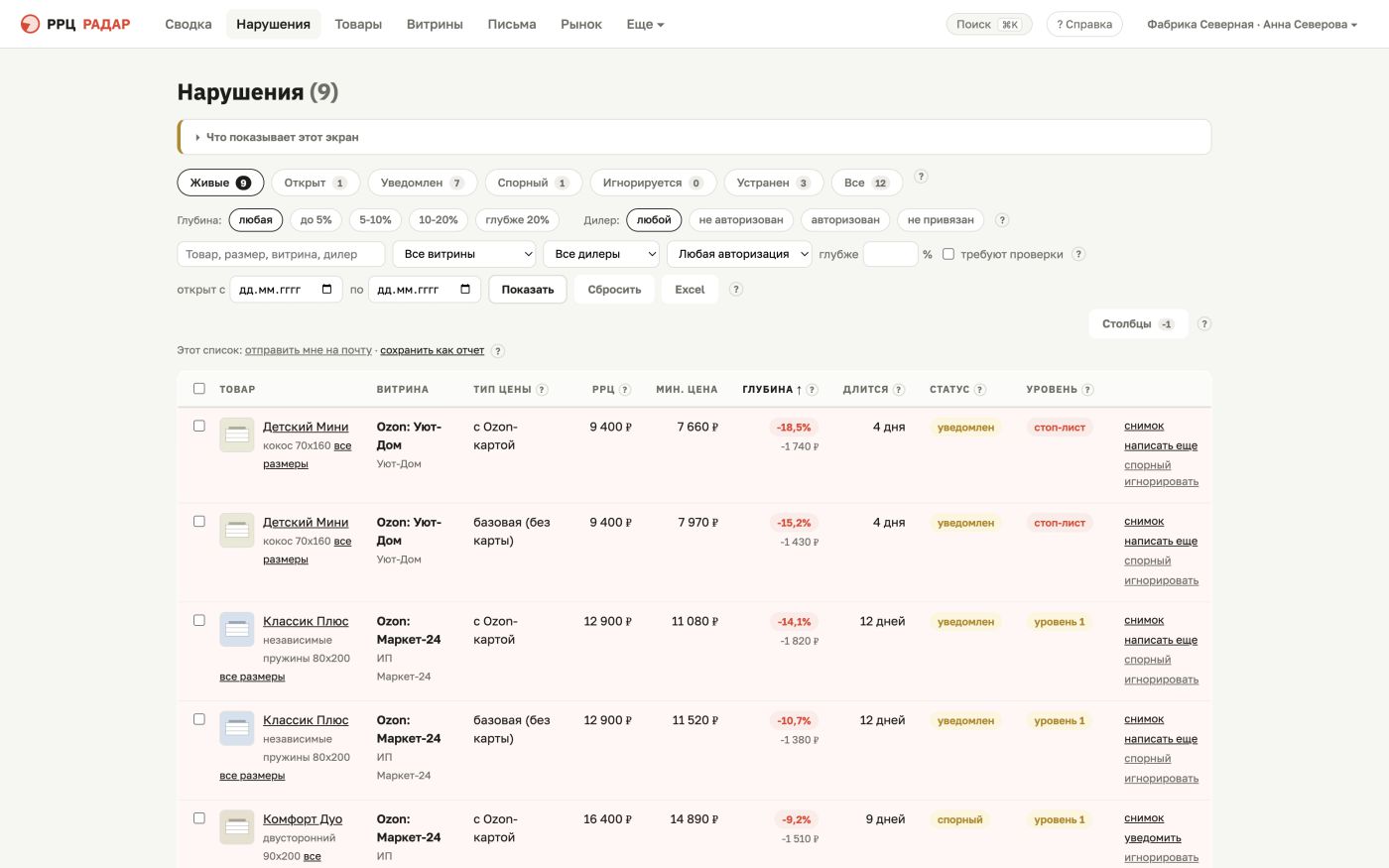Open calendar picker for 'по' date
The width and height of the screenshot is (1389, 868).
(x=465, y=290)
